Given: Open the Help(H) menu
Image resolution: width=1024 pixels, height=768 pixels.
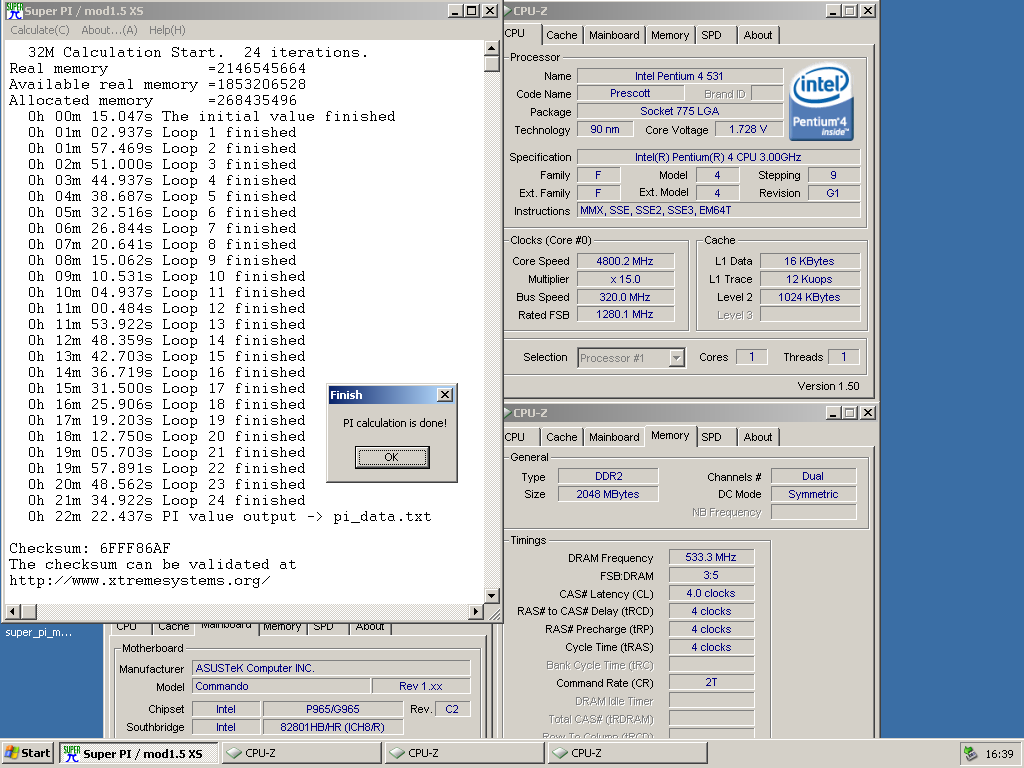Looking at the screenshot, I should (167, 30).
